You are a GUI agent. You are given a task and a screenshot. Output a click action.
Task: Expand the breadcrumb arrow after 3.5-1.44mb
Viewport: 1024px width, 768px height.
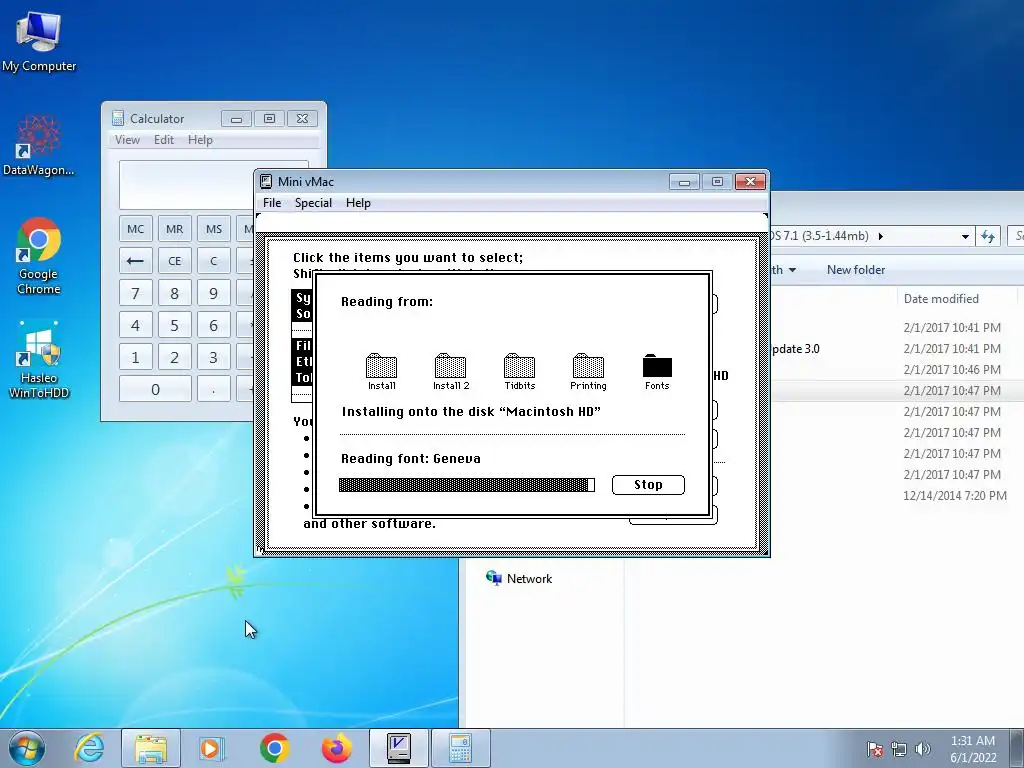[880, 236]
